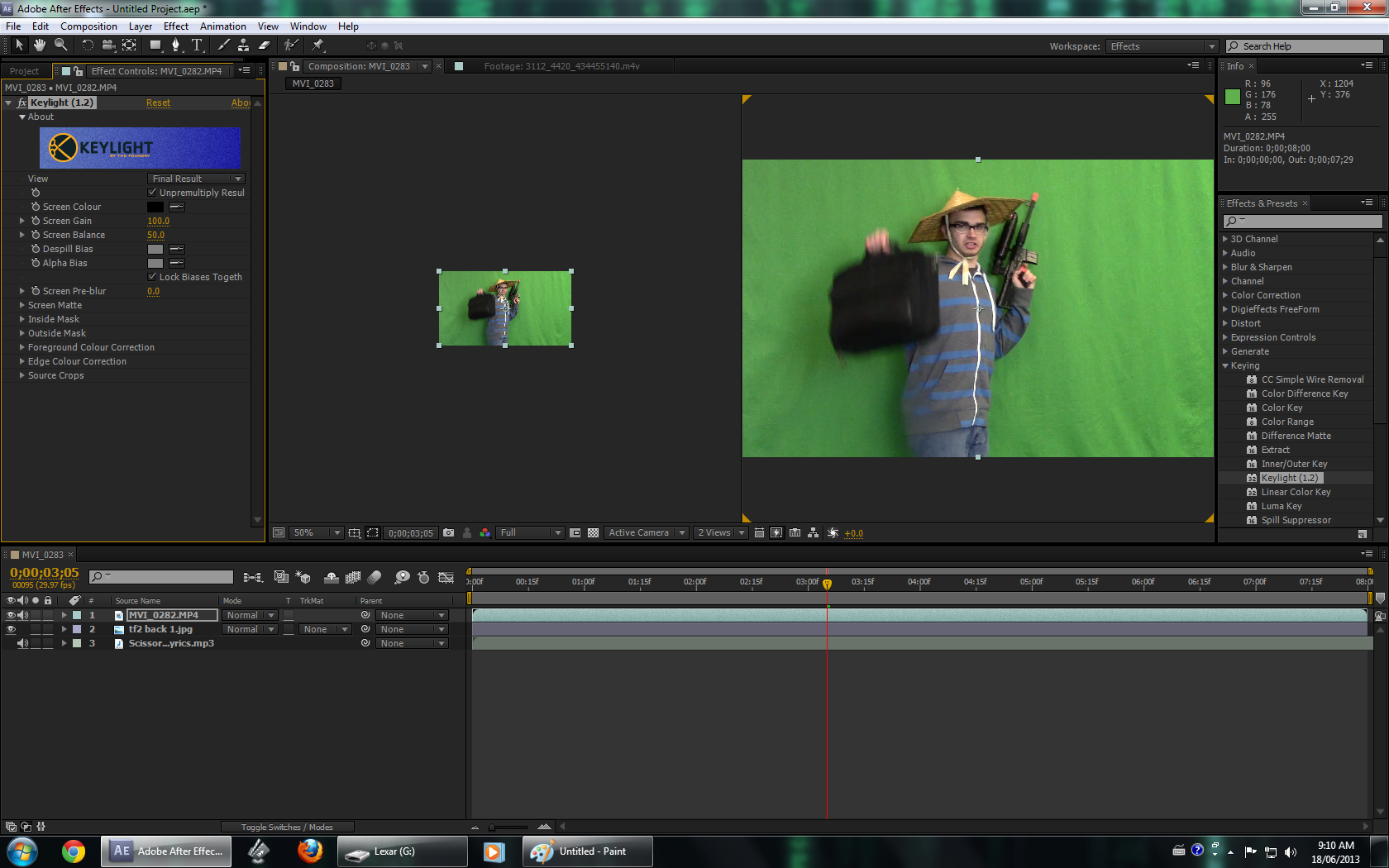Click the Screen Gain value 100.0
This screenshot has width=1389, height=868.
coord(158,221)
